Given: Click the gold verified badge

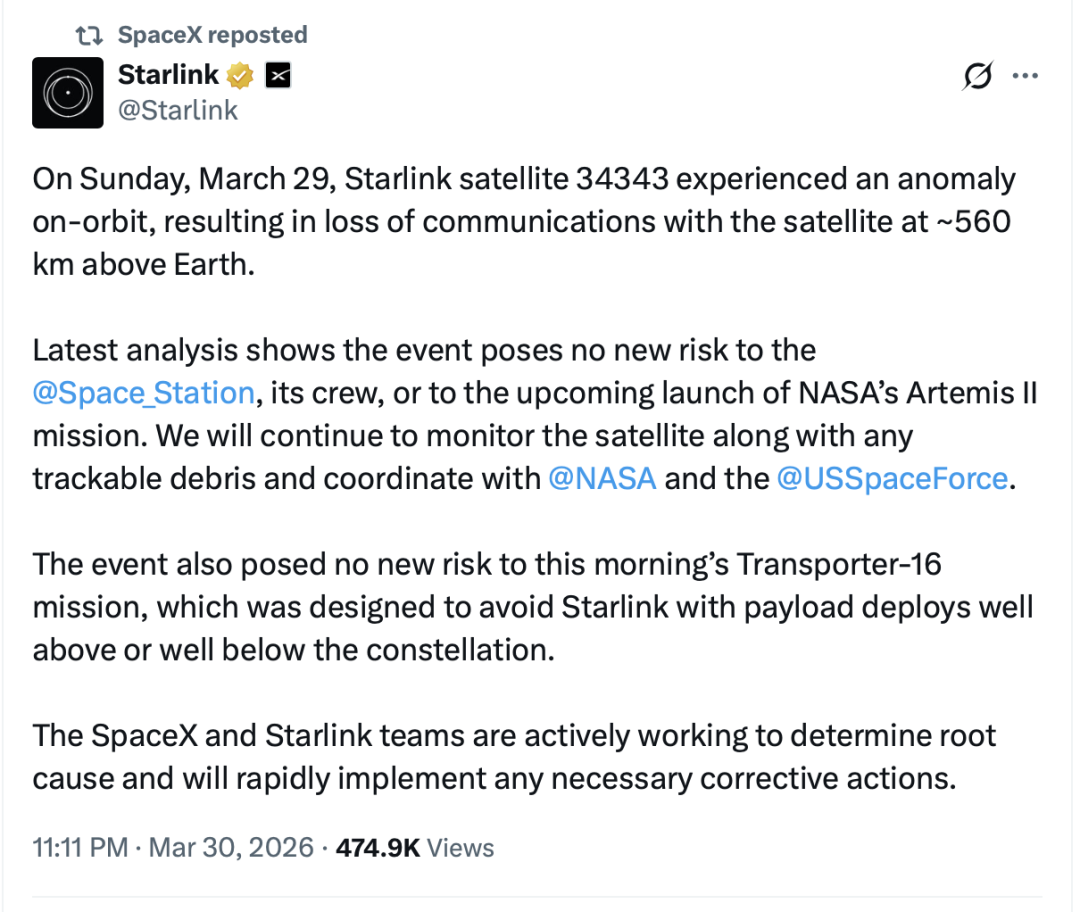Looking at the screenshot, I should 241,75.
